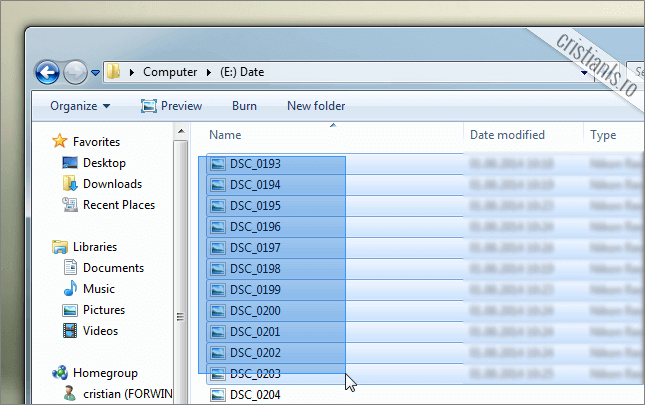This screenshot has width=645, height=405.
Task: Select the Libraries group icon
Action: [x=60, y=247]
